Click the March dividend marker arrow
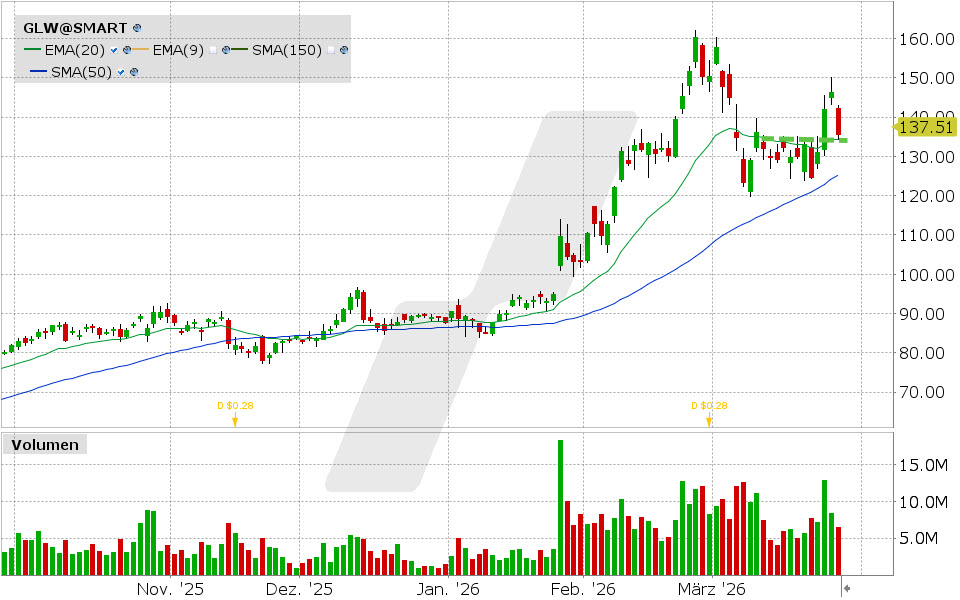This screenshot has width=960, height=600. [x=709, y=422]
